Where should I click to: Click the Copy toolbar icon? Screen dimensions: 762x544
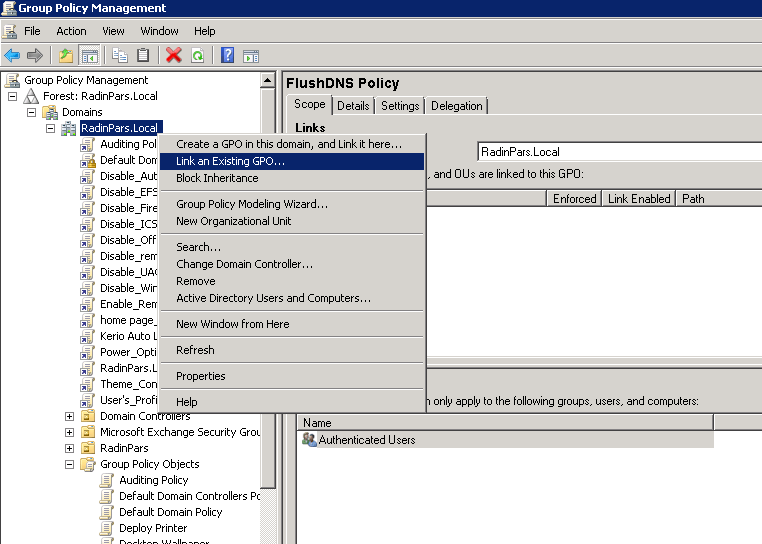point(120,56)
